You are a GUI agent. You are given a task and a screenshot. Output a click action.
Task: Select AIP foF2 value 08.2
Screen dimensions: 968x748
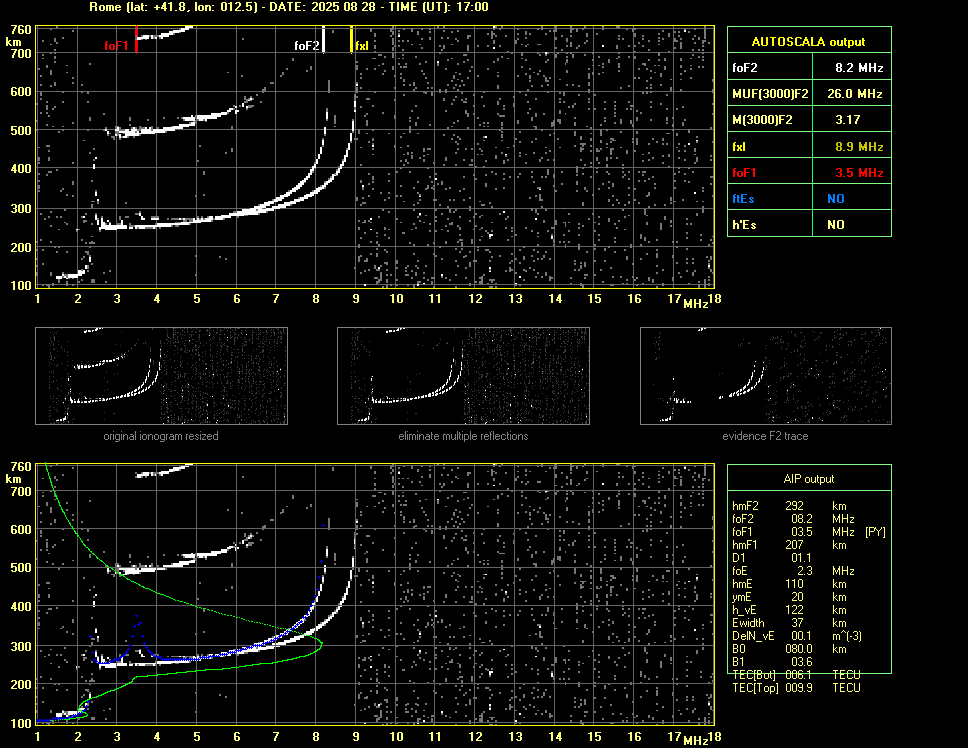[802, 519]
